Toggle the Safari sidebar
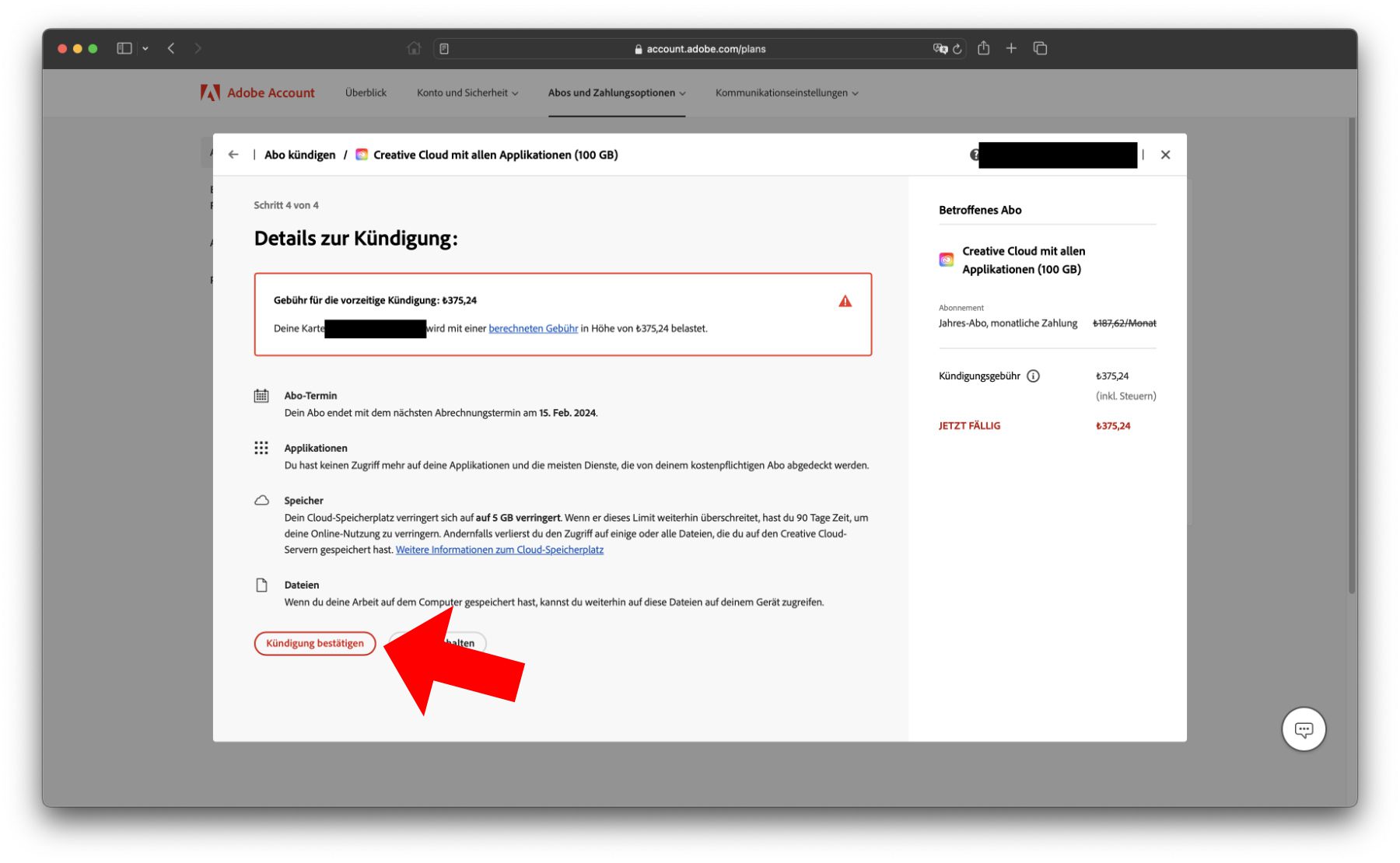This screenshot has height=863, width=1400. [x=124, y=48]
